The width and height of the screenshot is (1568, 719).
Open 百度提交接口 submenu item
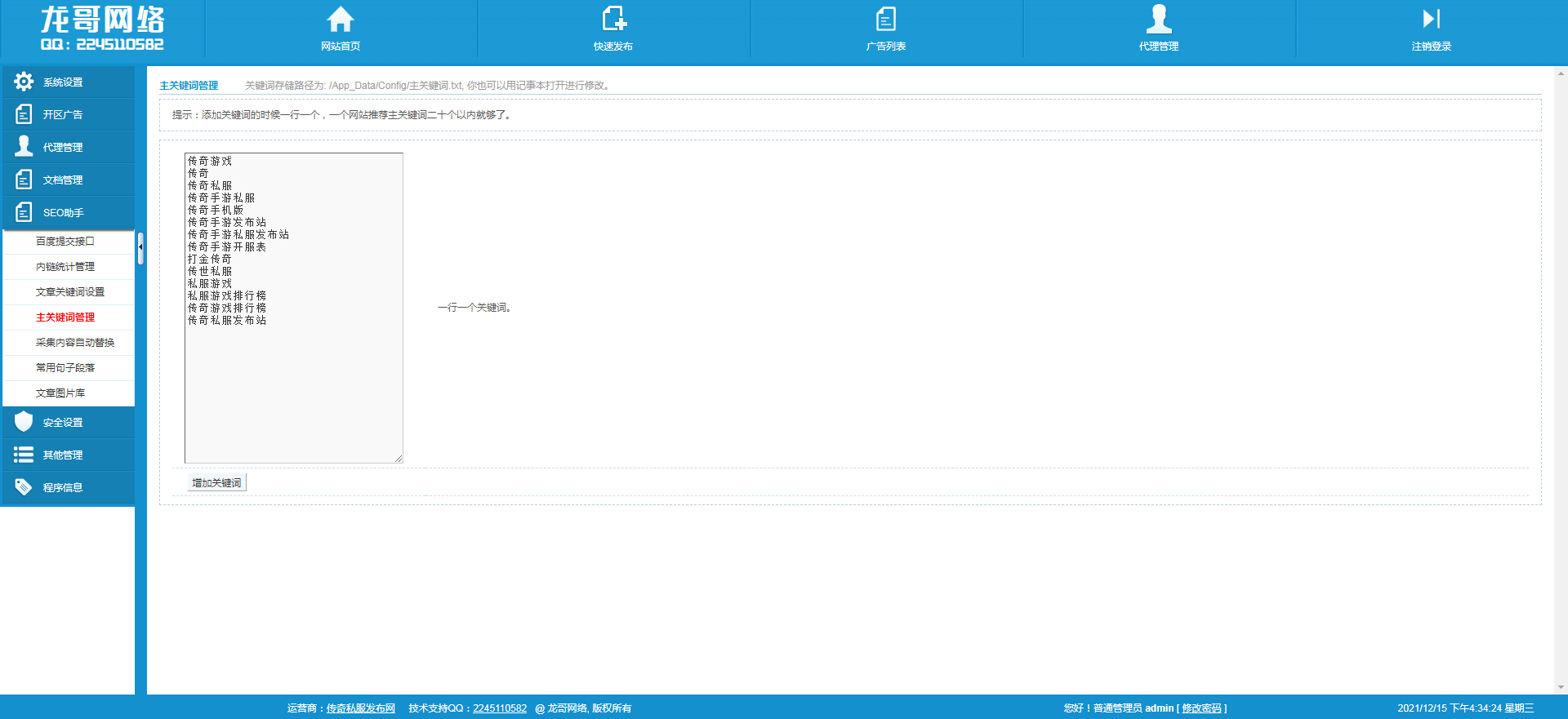65,242
